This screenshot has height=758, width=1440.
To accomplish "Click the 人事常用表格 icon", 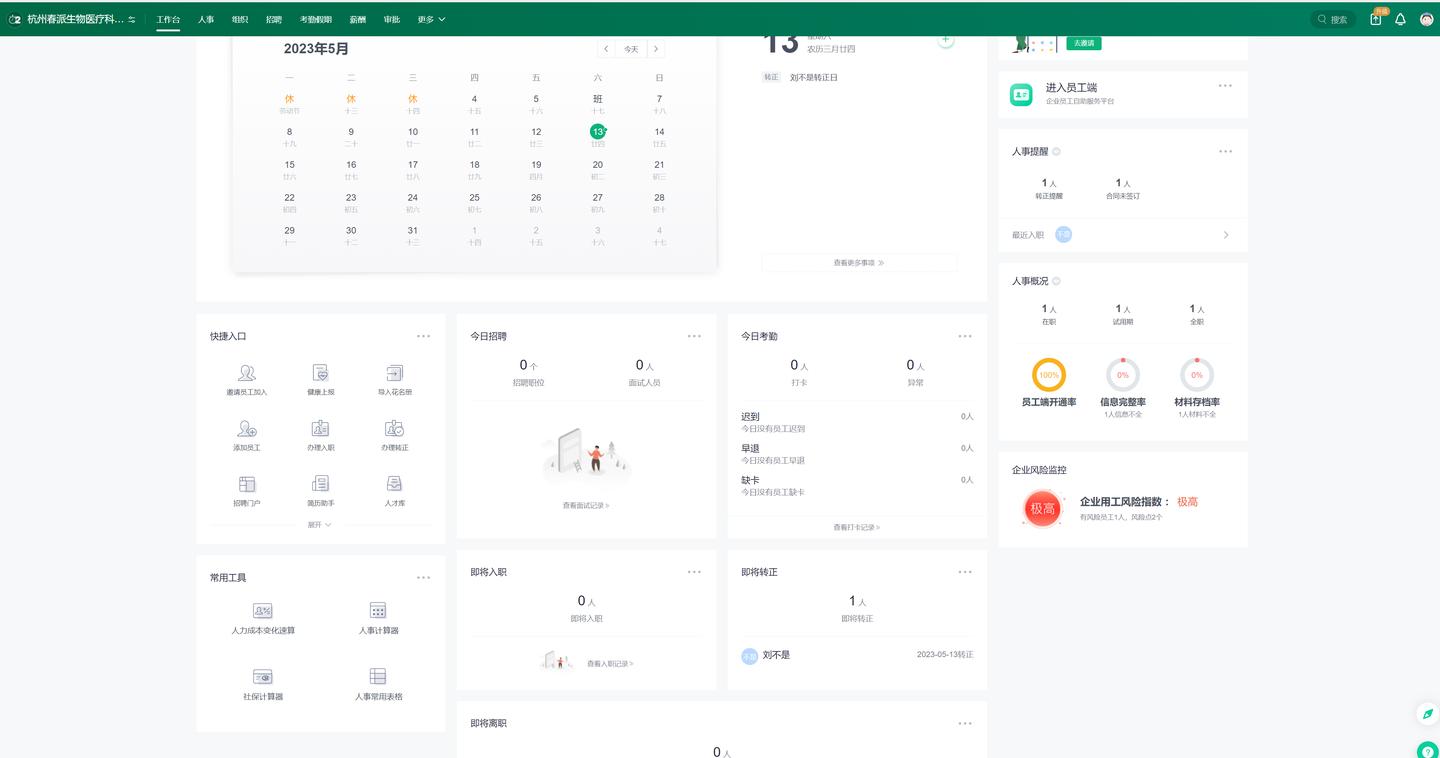I will click(x=378, y=677).
